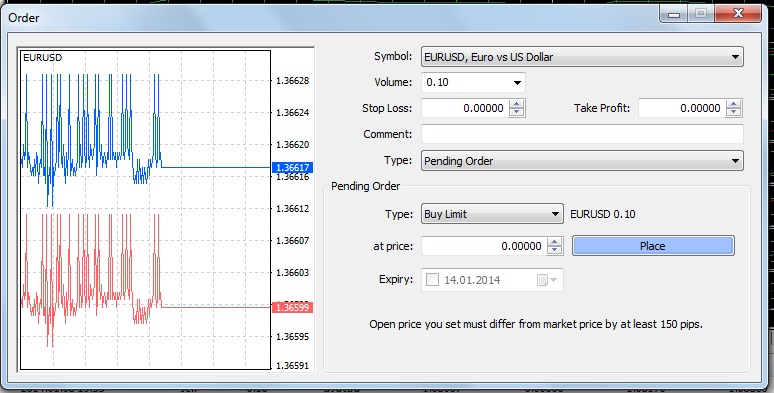This screenshot has height=393, width=774.
Task: Click the 1.36620 price axis label
Action: (293, 145)
